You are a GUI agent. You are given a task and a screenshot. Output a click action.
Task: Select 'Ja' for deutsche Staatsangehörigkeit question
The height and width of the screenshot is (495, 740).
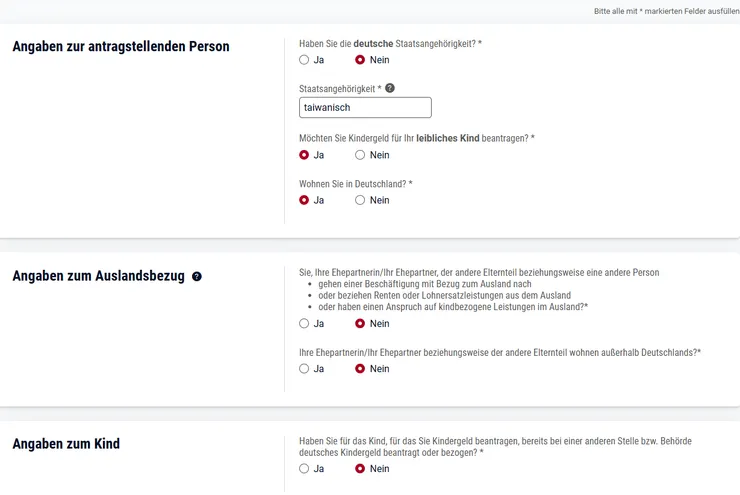304,60
